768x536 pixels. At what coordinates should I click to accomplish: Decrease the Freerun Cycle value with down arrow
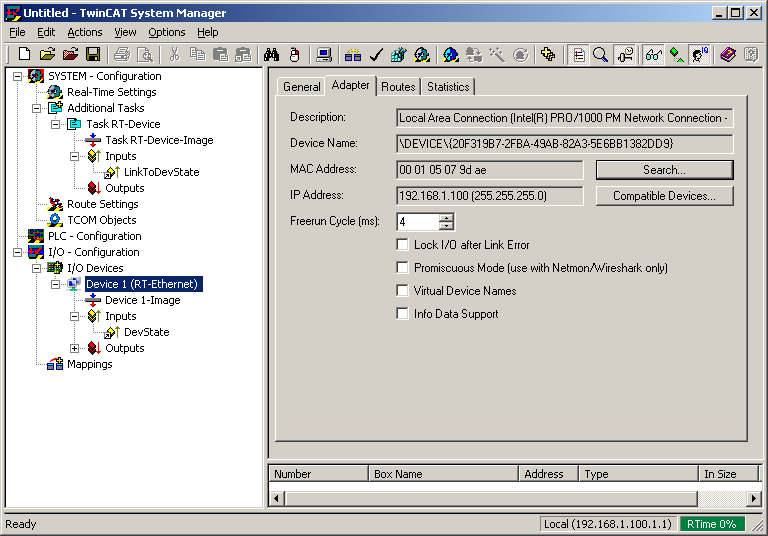(446, 226)
